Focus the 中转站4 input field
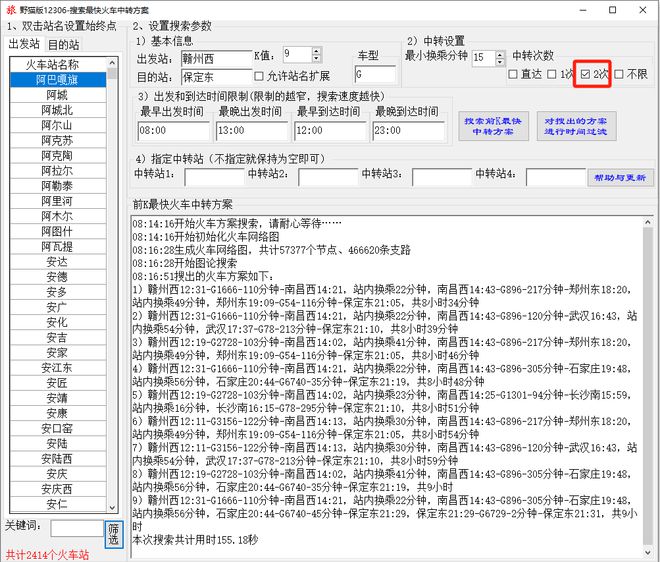660x562 pixels. coord(556,177)
